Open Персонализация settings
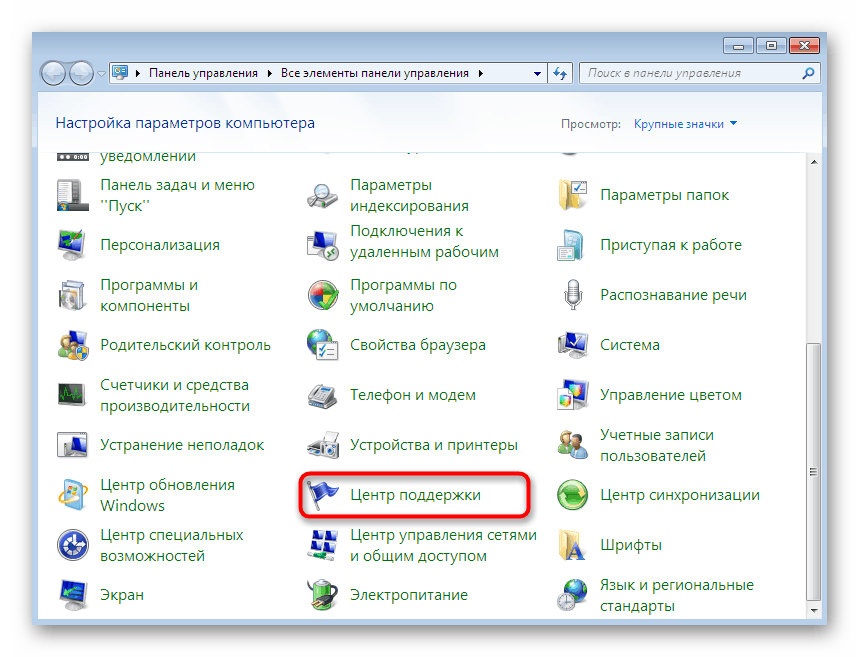Viewport: 859px width, 657px height. [159, 244]
